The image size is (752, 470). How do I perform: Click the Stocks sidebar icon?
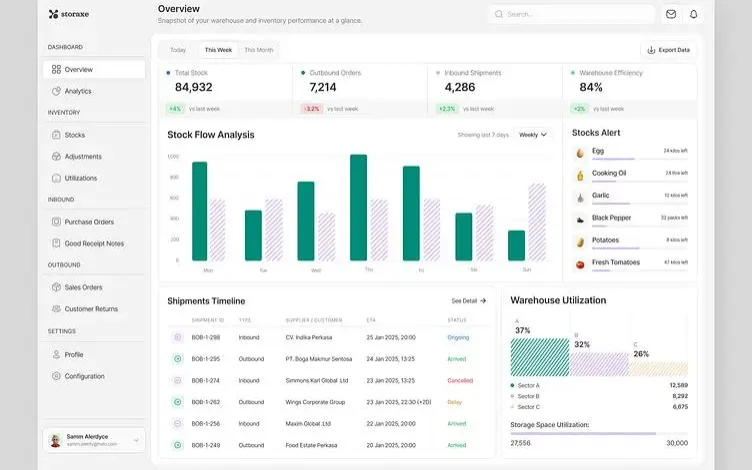56,135
